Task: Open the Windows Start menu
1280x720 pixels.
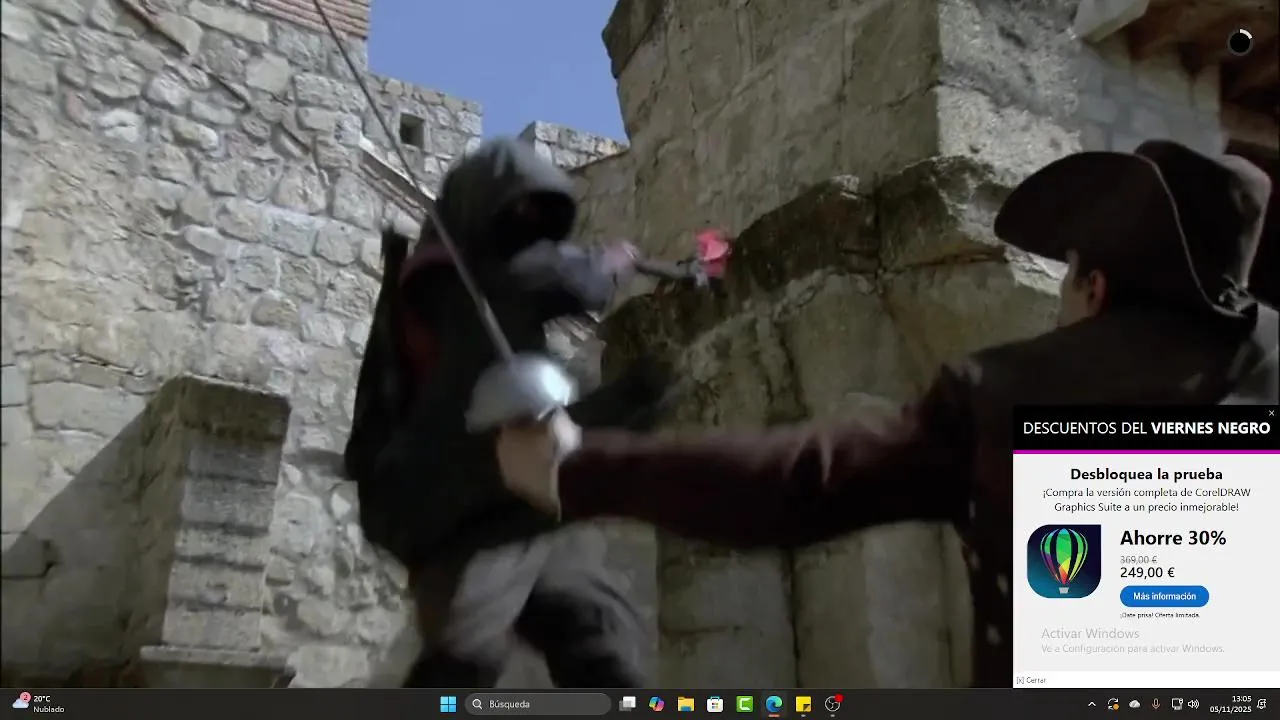Action: pos(448,704)
